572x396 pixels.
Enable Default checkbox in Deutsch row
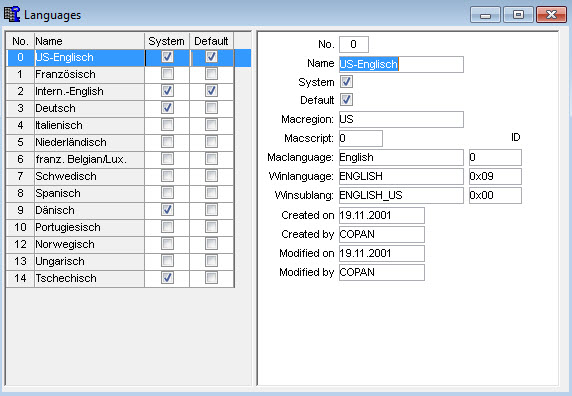click(x=212, y=108)
